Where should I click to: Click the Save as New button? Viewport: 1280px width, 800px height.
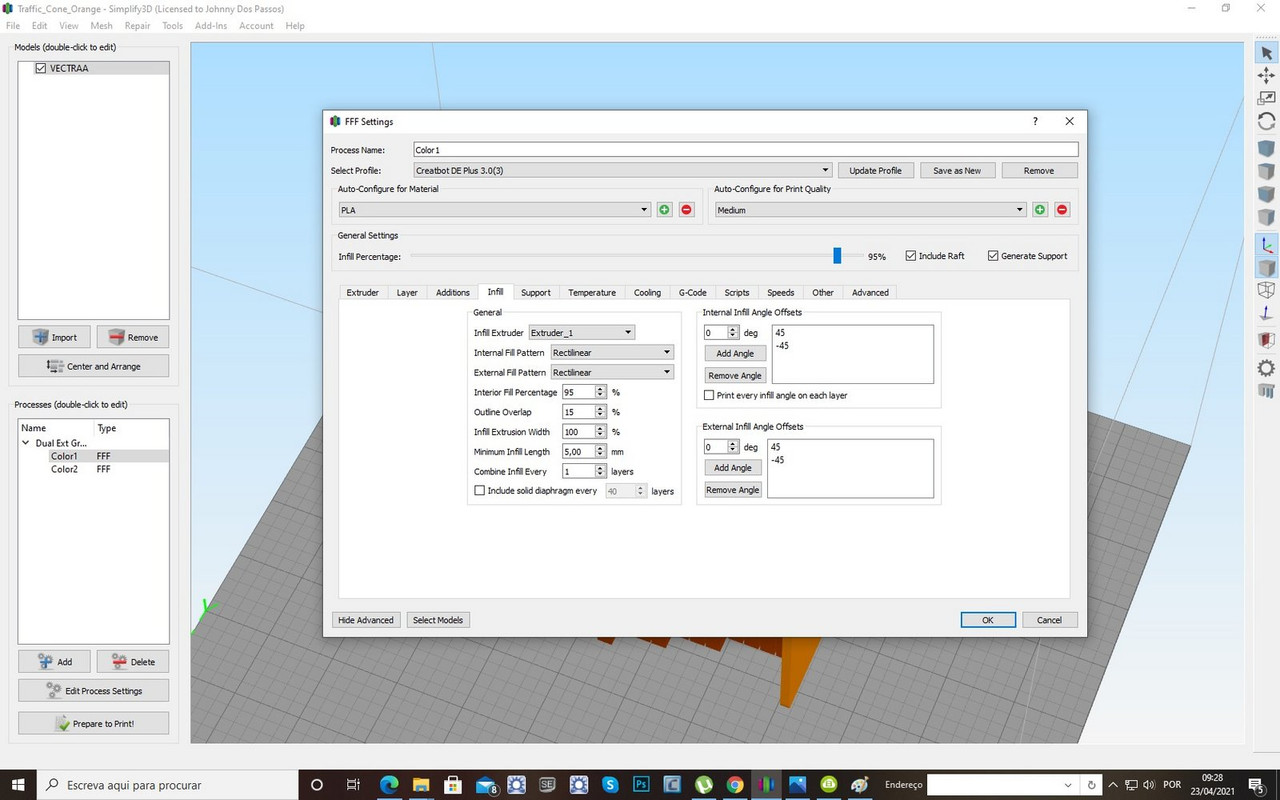pos(957,170)
